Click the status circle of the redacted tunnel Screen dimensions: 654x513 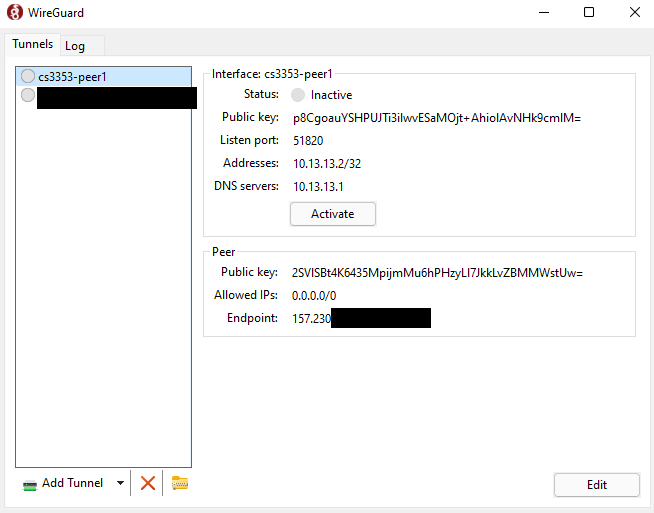(28, 95)
